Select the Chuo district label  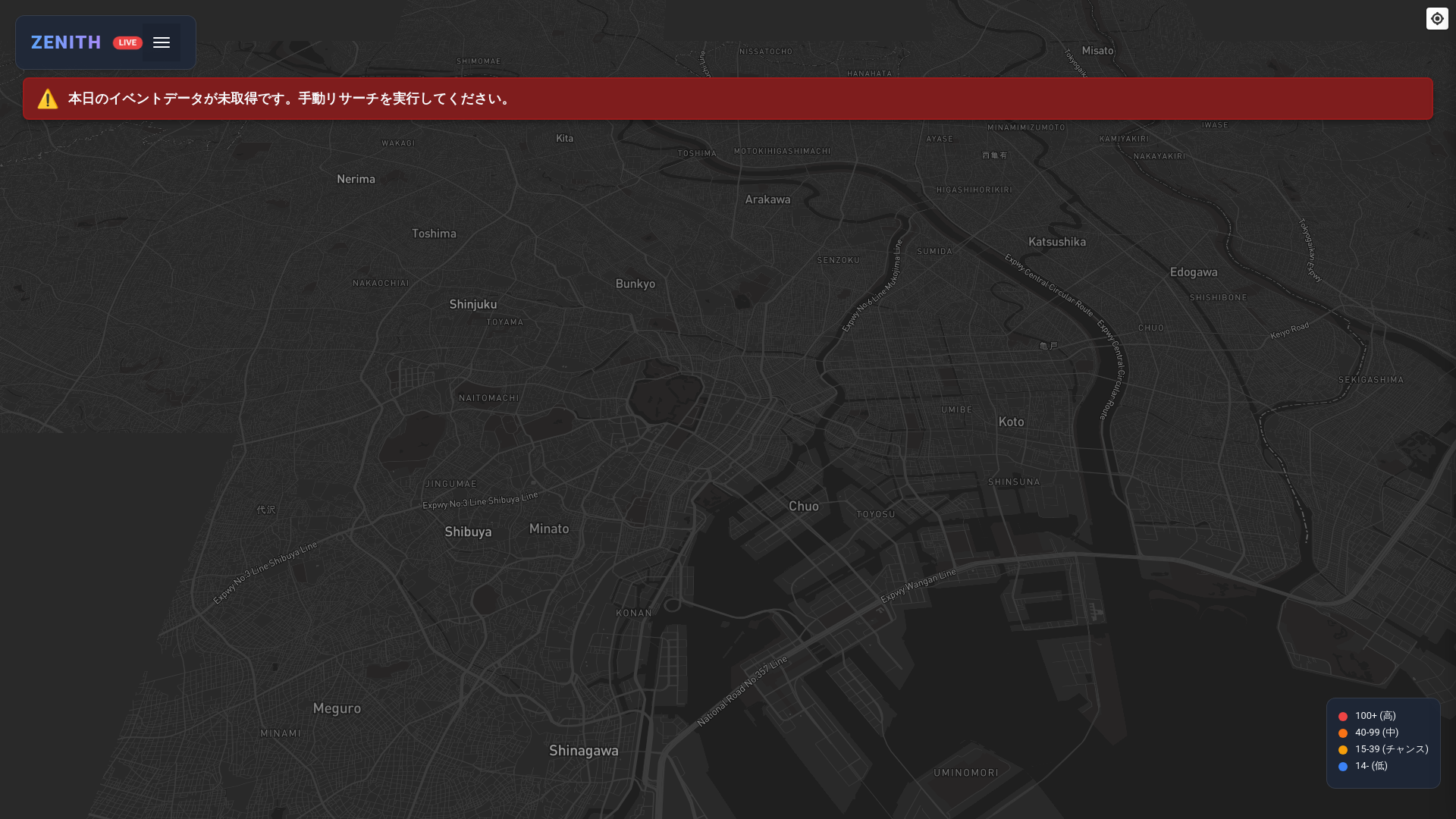[804, 506]
